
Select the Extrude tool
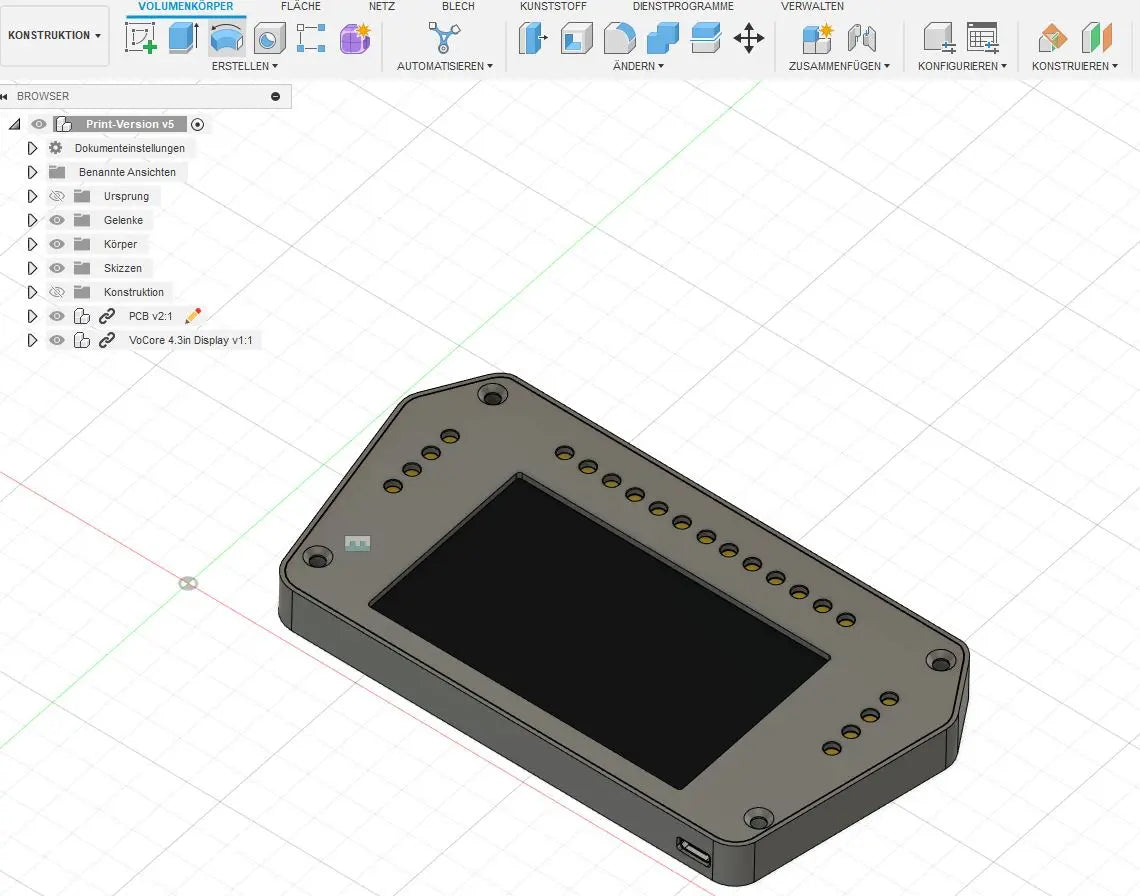coord(183,38)
